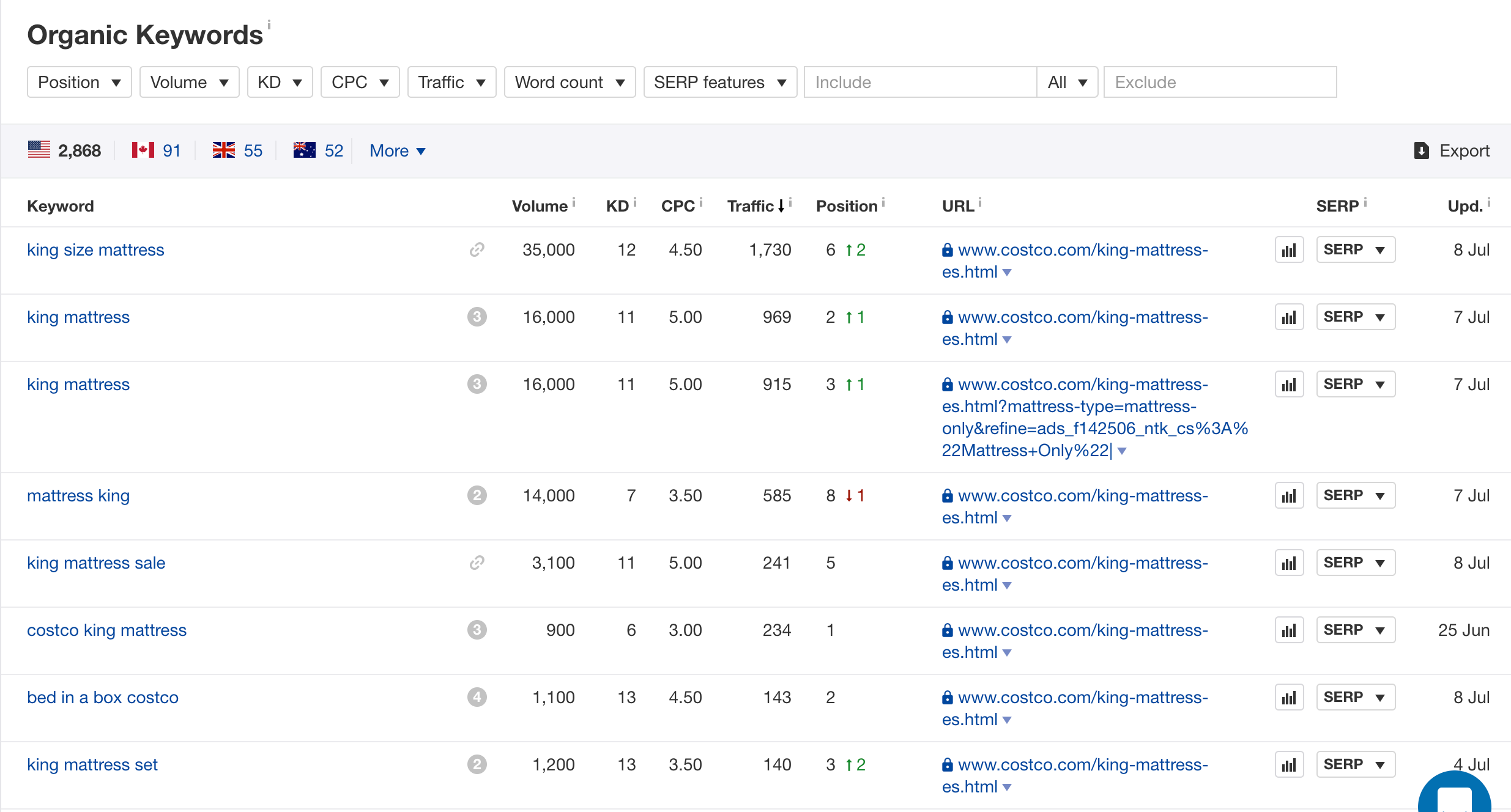Click info icon beside URL column header

pyautogui.click(x=980, y=201)
